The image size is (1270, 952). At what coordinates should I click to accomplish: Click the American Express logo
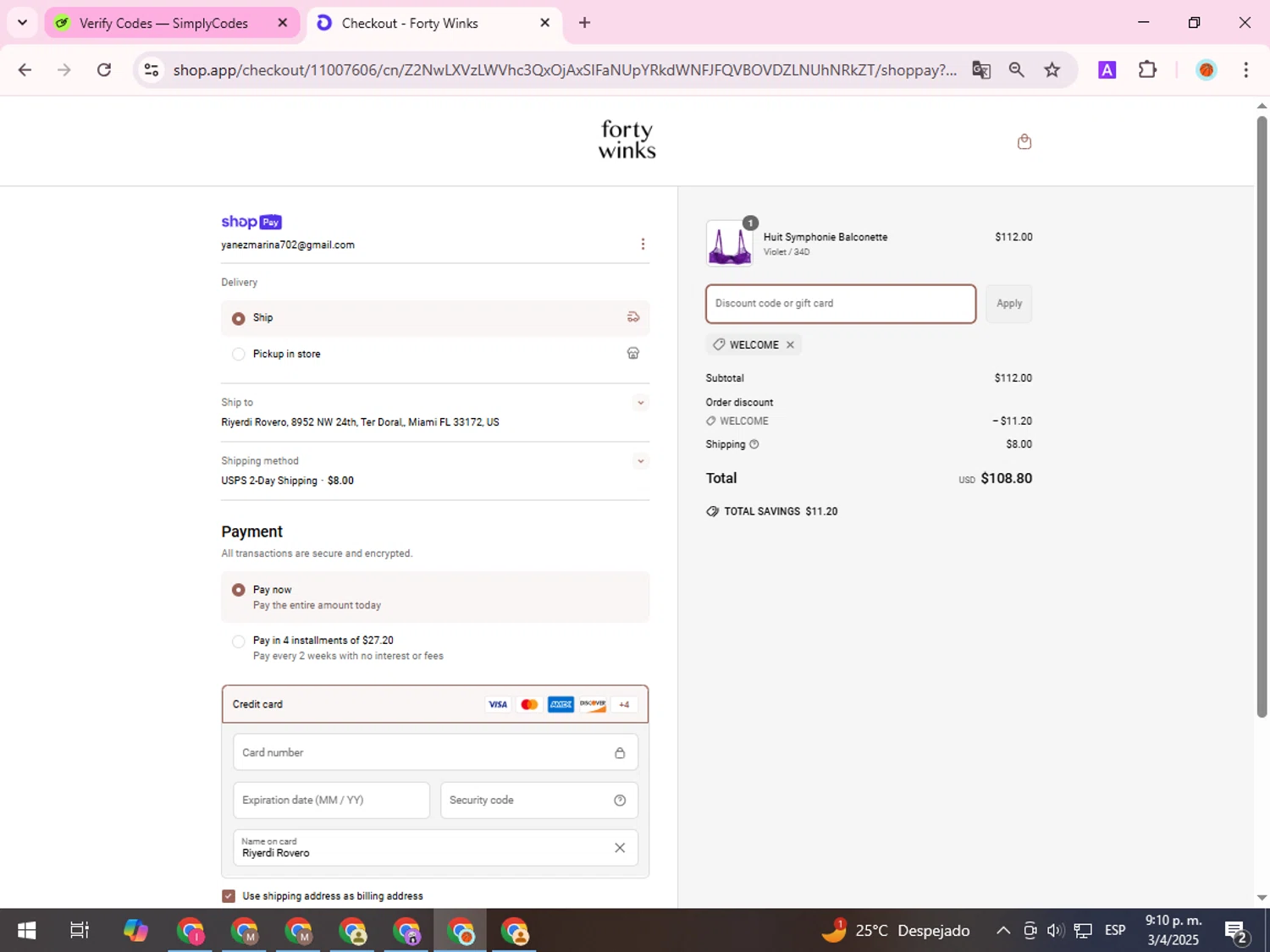[560, 704]
